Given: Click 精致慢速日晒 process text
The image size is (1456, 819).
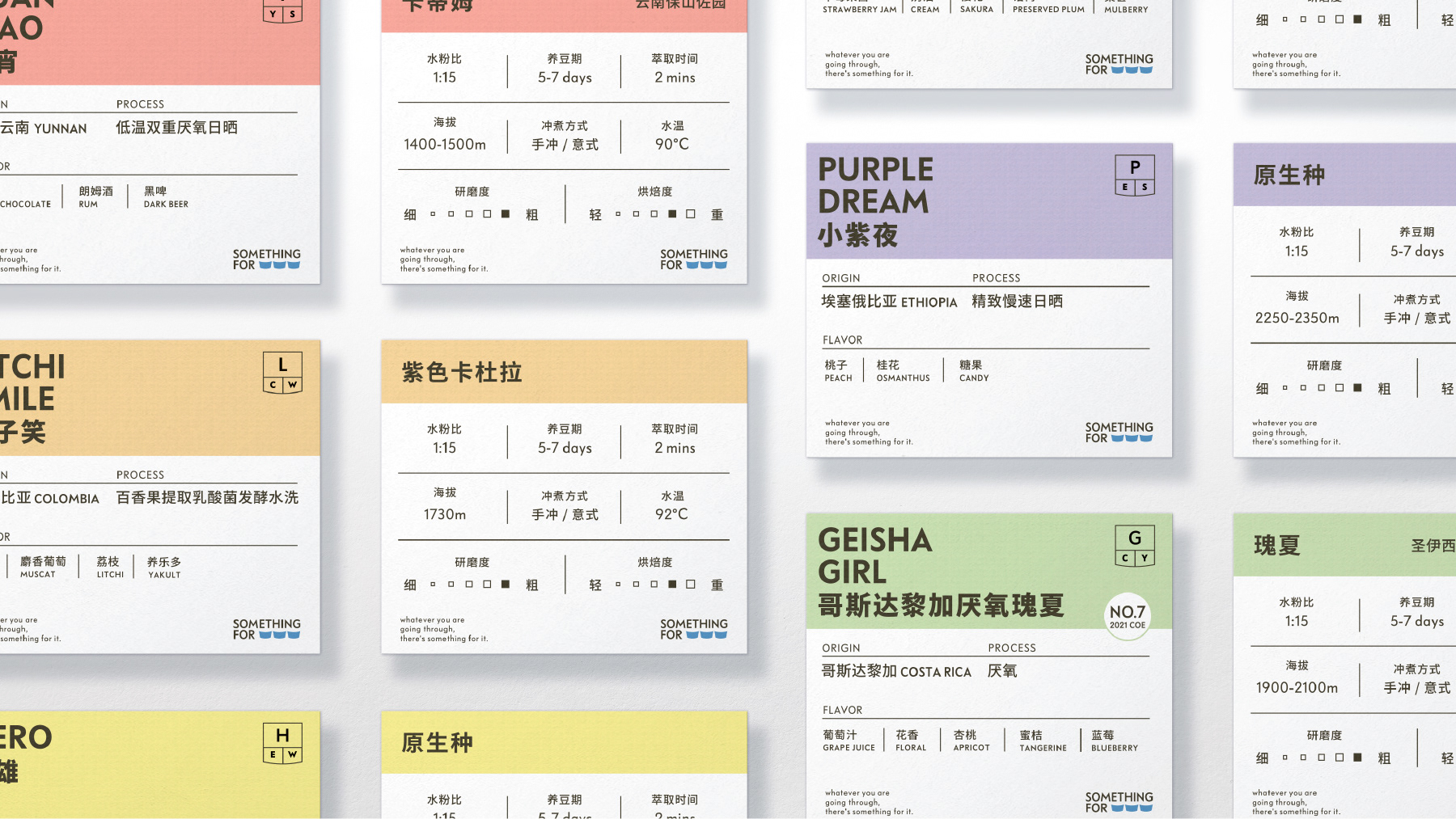Looking at the screenshot, I should [1018, 302].
